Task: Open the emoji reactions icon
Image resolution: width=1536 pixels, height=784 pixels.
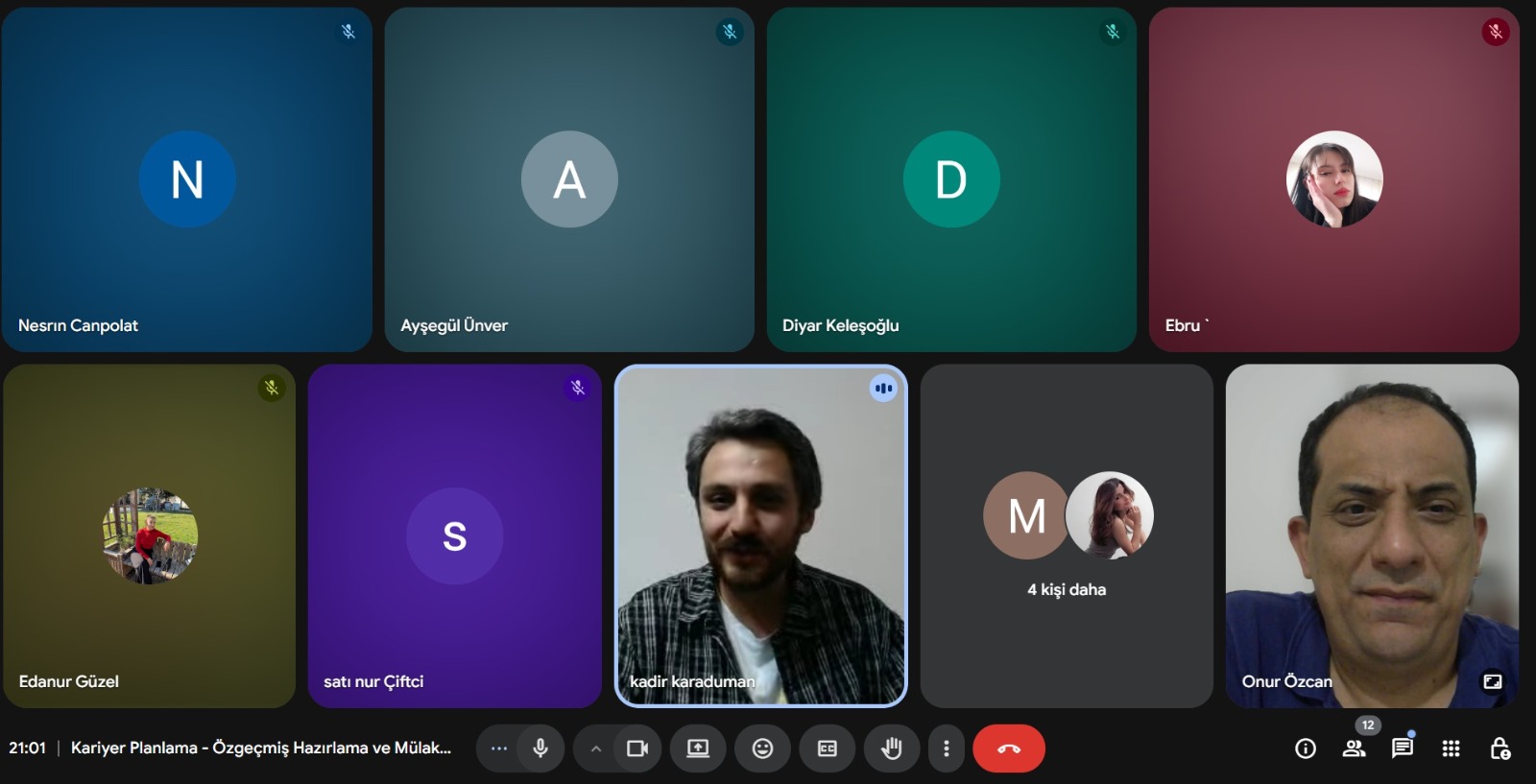Action: (762, 748)
